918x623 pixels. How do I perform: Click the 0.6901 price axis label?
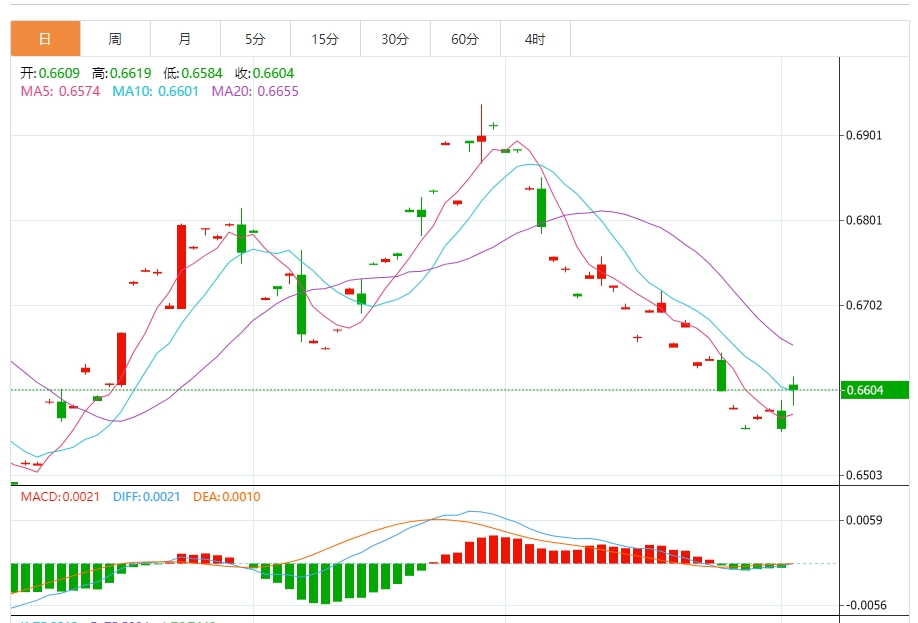[x=864, y=135]
